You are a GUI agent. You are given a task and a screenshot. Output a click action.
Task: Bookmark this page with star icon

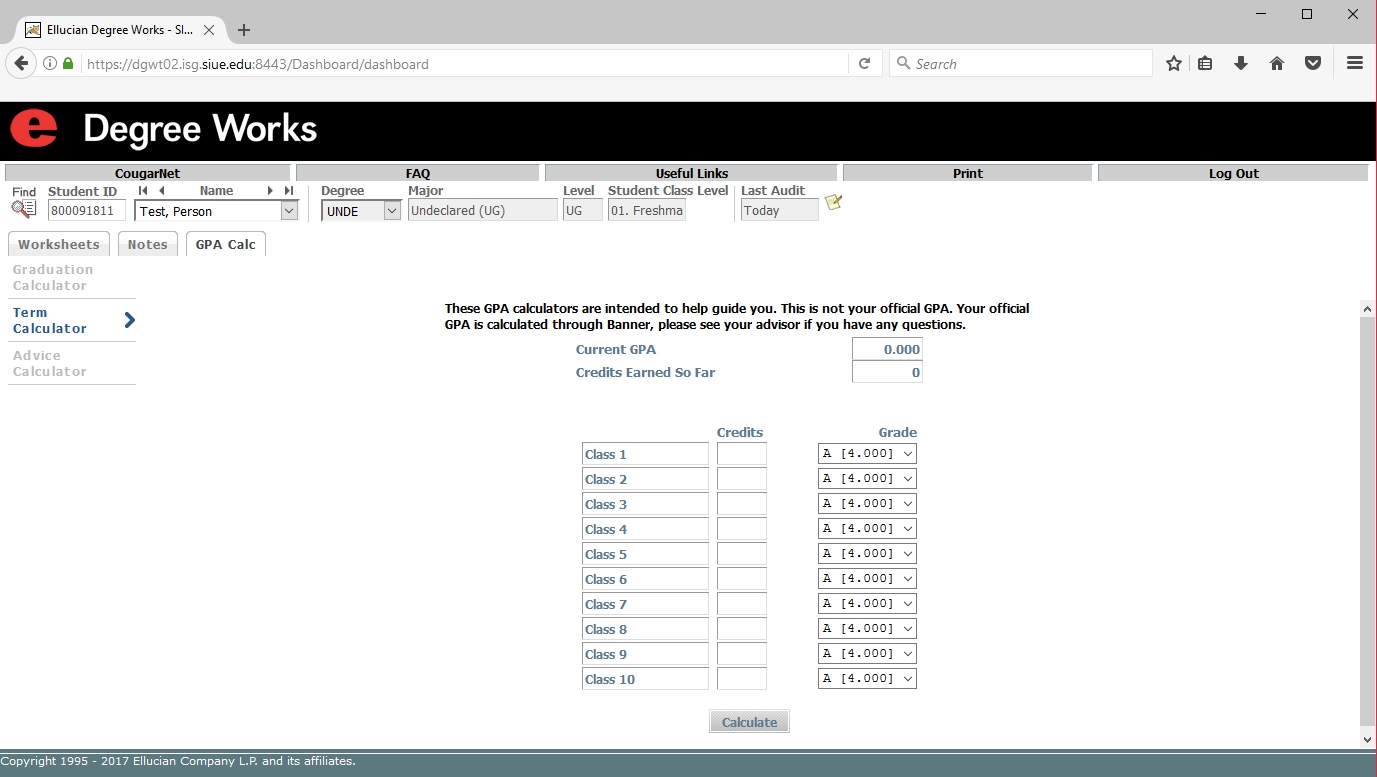(1174, 64)
